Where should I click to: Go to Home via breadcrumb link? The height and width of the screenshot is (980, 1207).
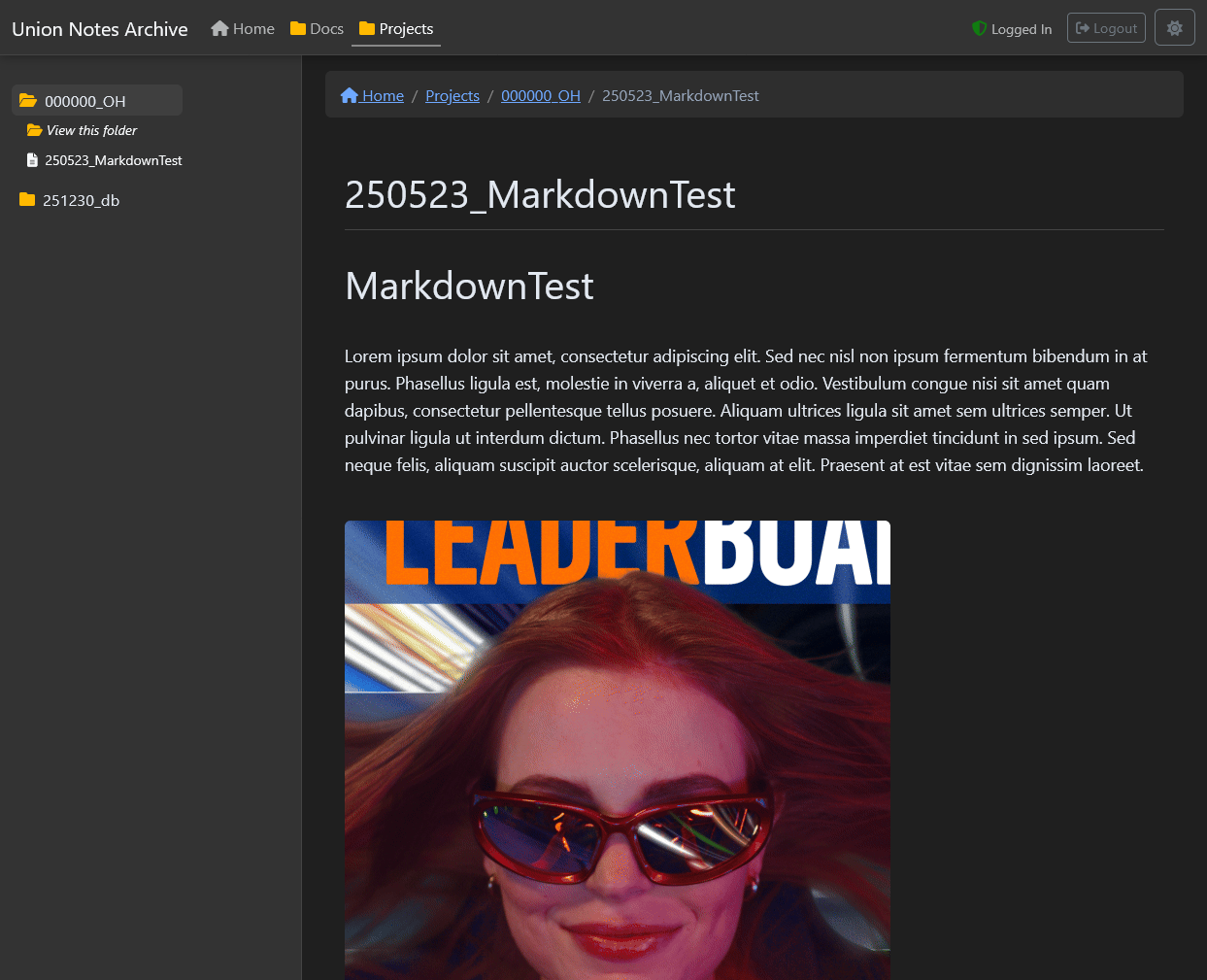373,95
